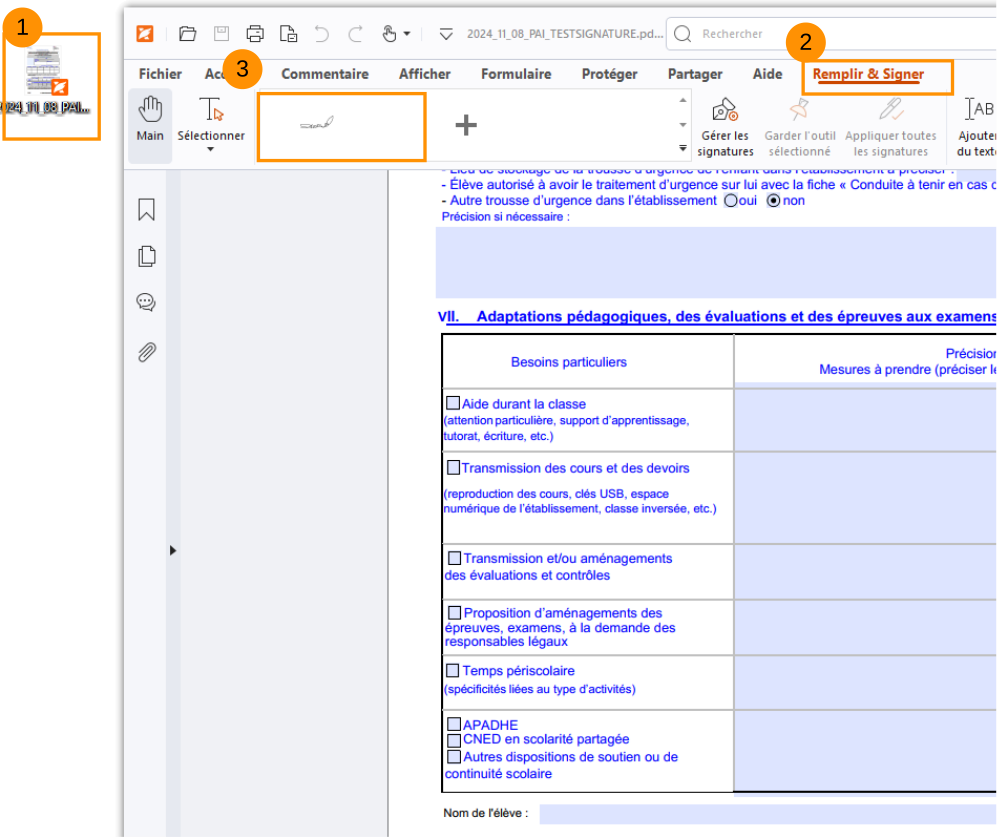The width and height of the screenshot is (1000, 840).
Task: Click the plus button to add a new signature
Action: pos(466,124)
